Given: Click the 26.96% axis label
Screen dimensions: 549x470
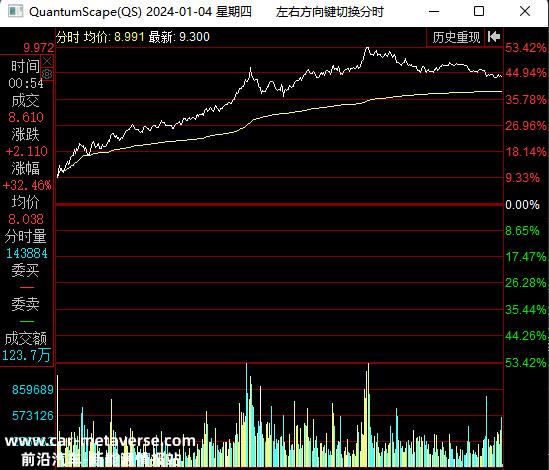Looking at the screenshot, I should coord(526,125).
